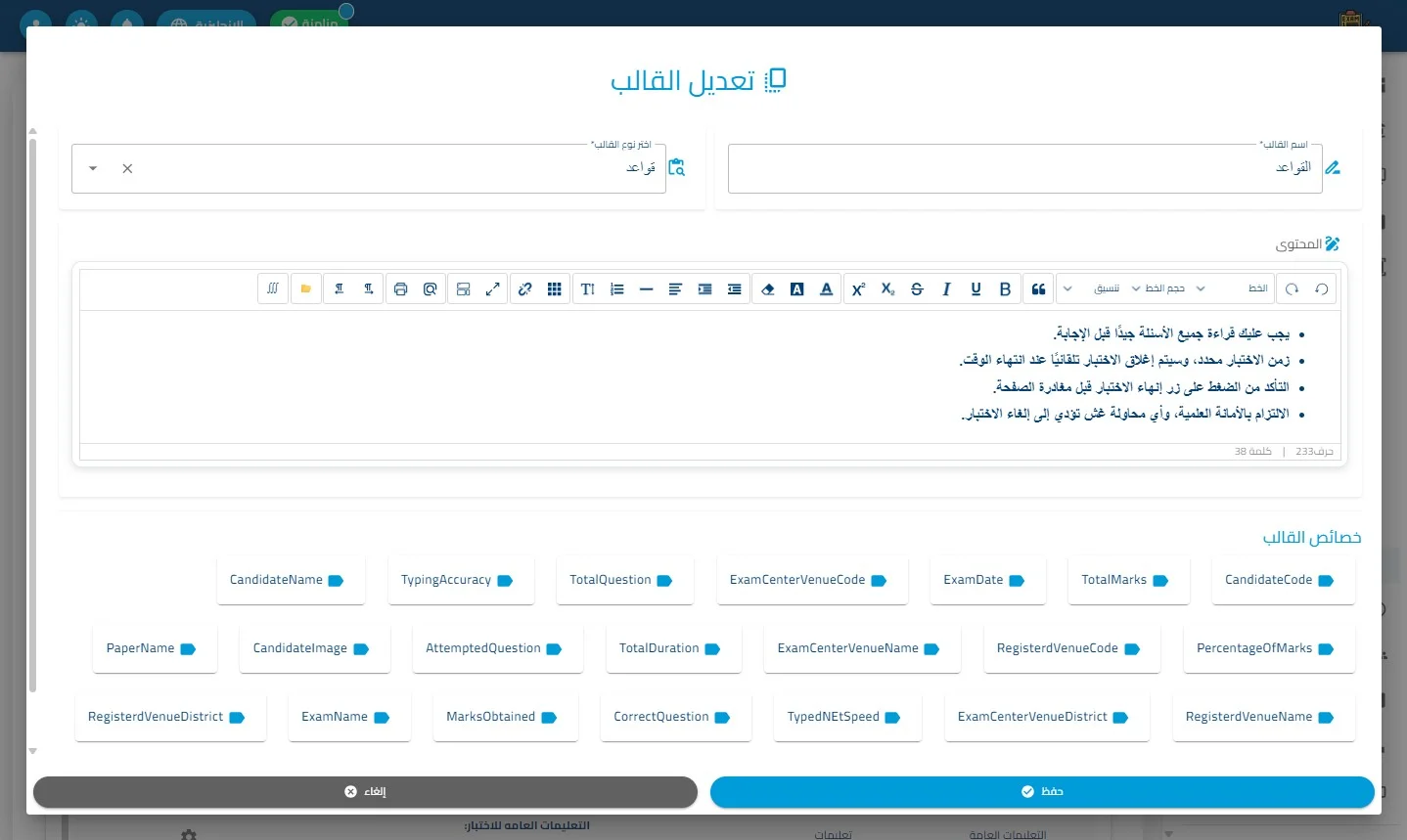The height and width of the screenshot is (840, 1407).
Task: Open the حجم الخط font size dropdown
Action: [x=1163, y=289]
